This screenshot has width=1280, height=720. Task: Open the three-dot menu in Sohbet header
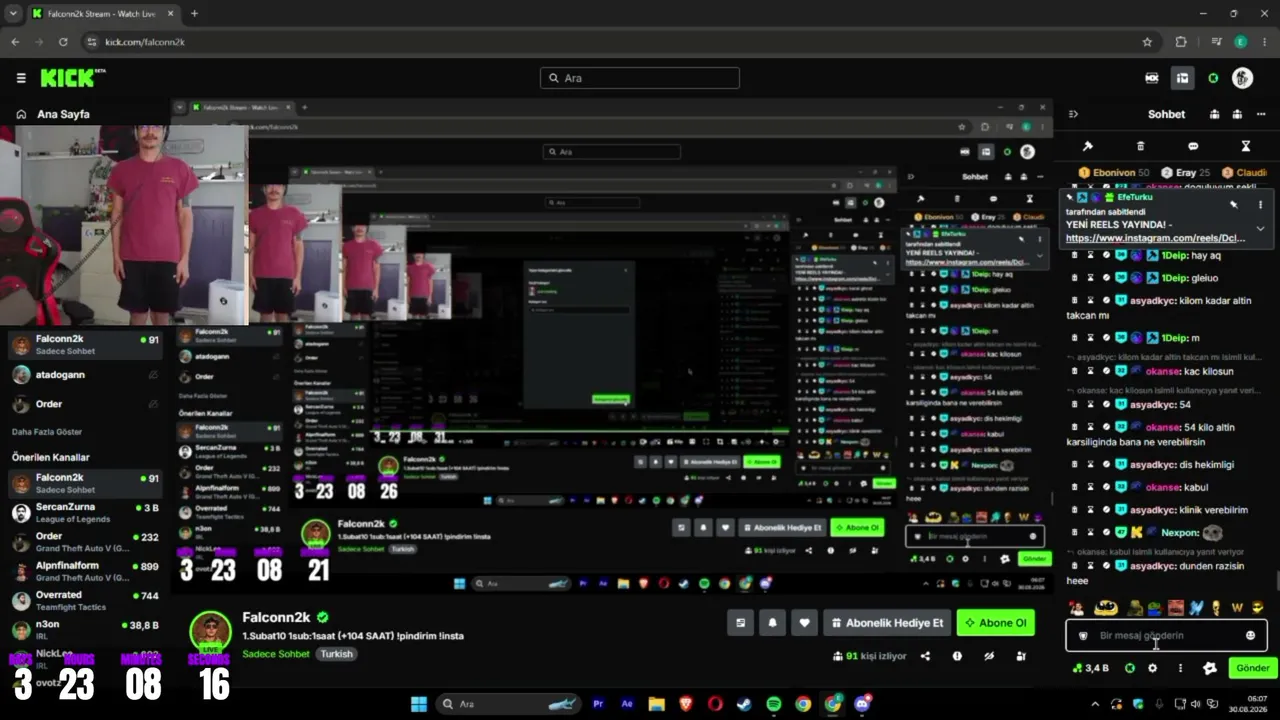coord(1261,114)
